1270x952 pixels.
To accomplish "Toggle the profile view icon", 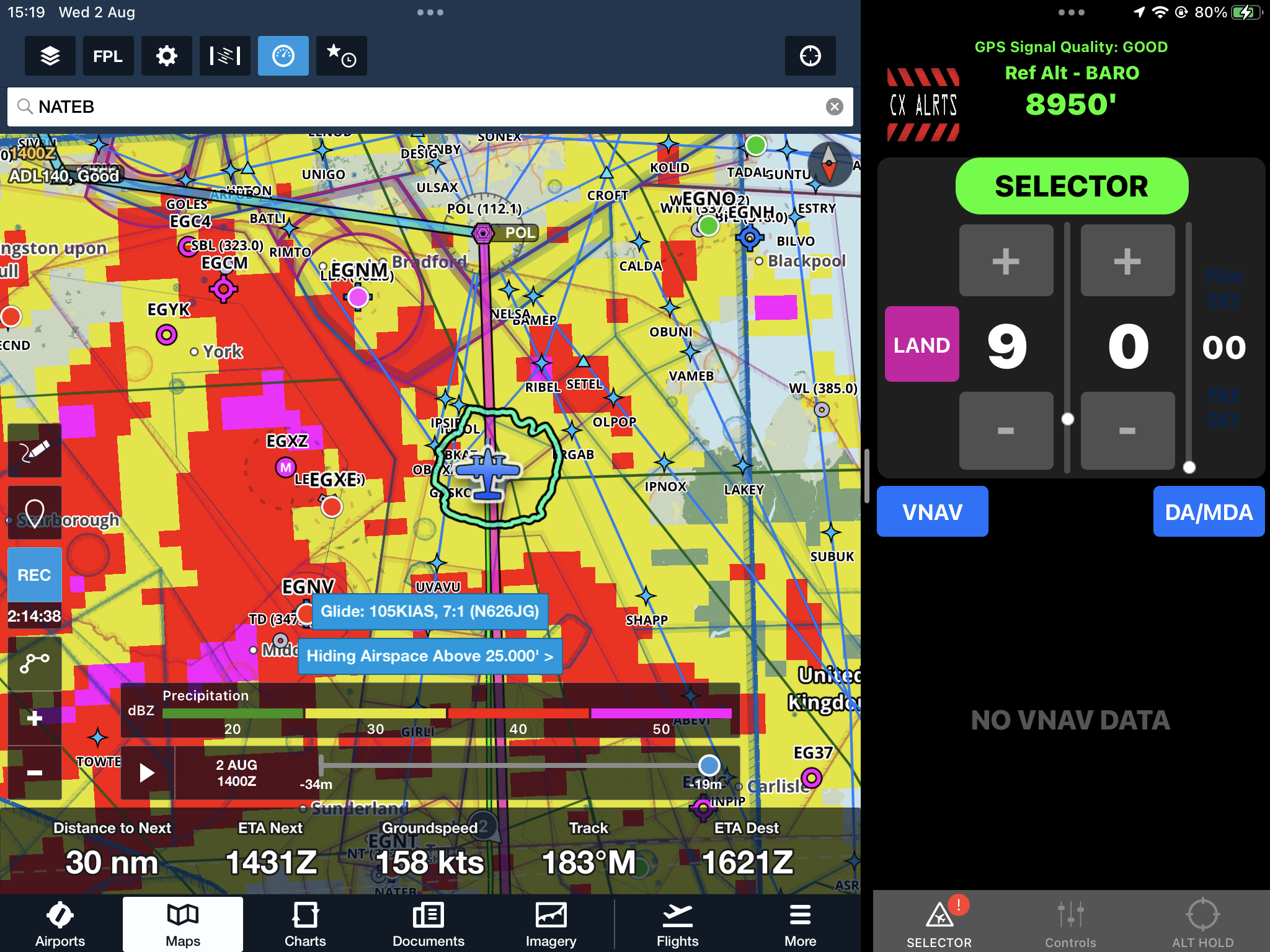I will 224,56.
